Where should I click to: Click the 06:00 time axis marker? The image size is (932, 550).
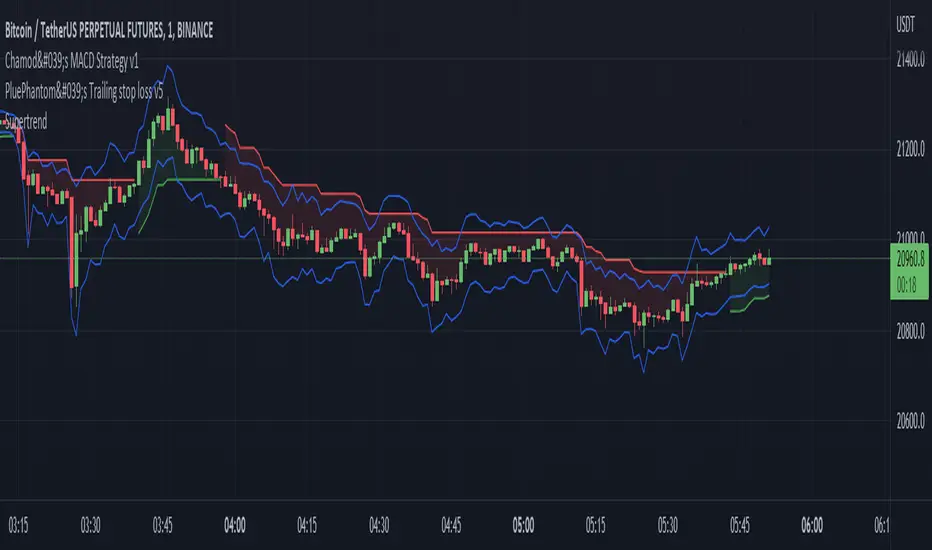[x=812, y=525]
